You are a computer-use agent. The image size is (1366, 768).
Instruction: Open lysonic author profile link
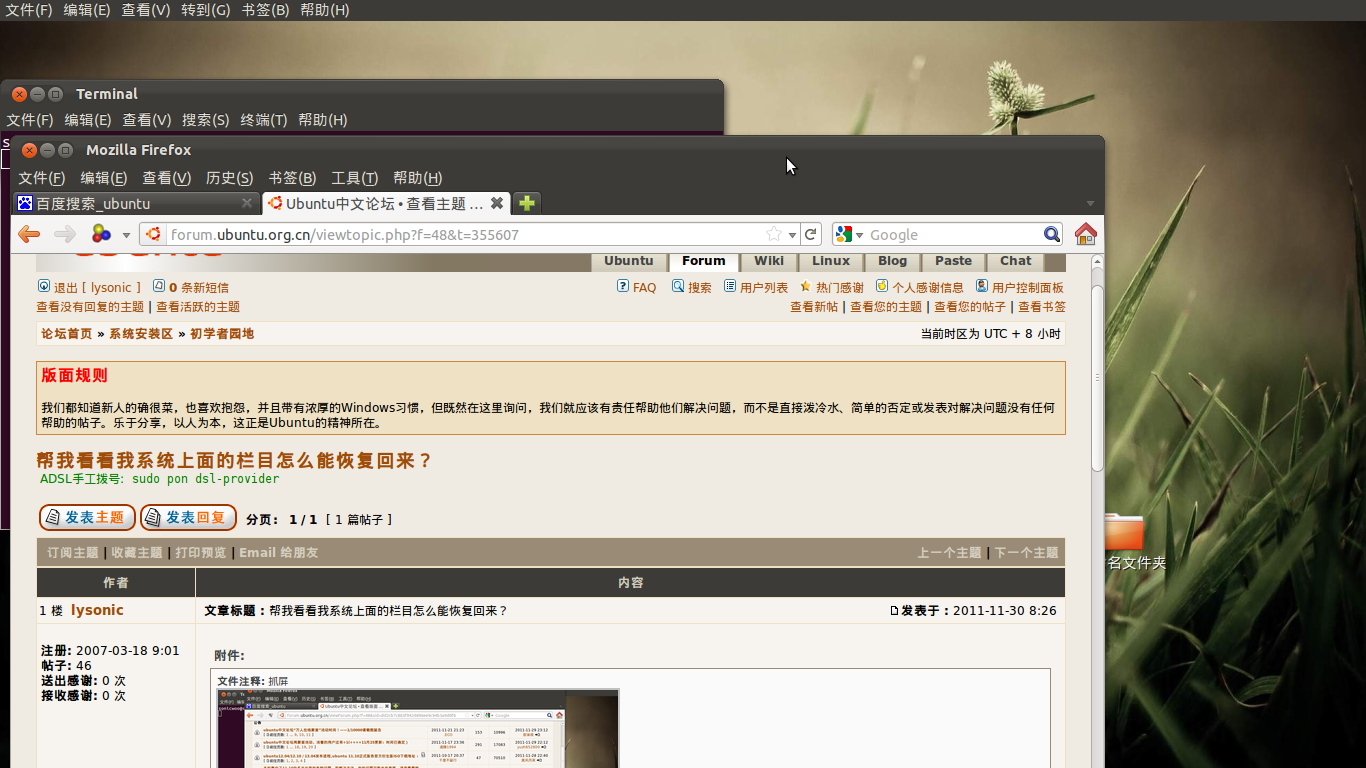coord(97,610)
